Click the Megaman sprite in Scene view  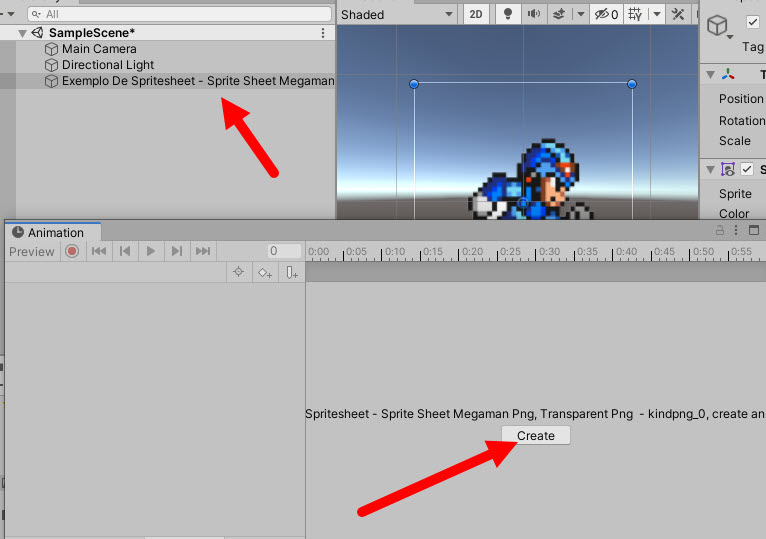click(532, 181)
